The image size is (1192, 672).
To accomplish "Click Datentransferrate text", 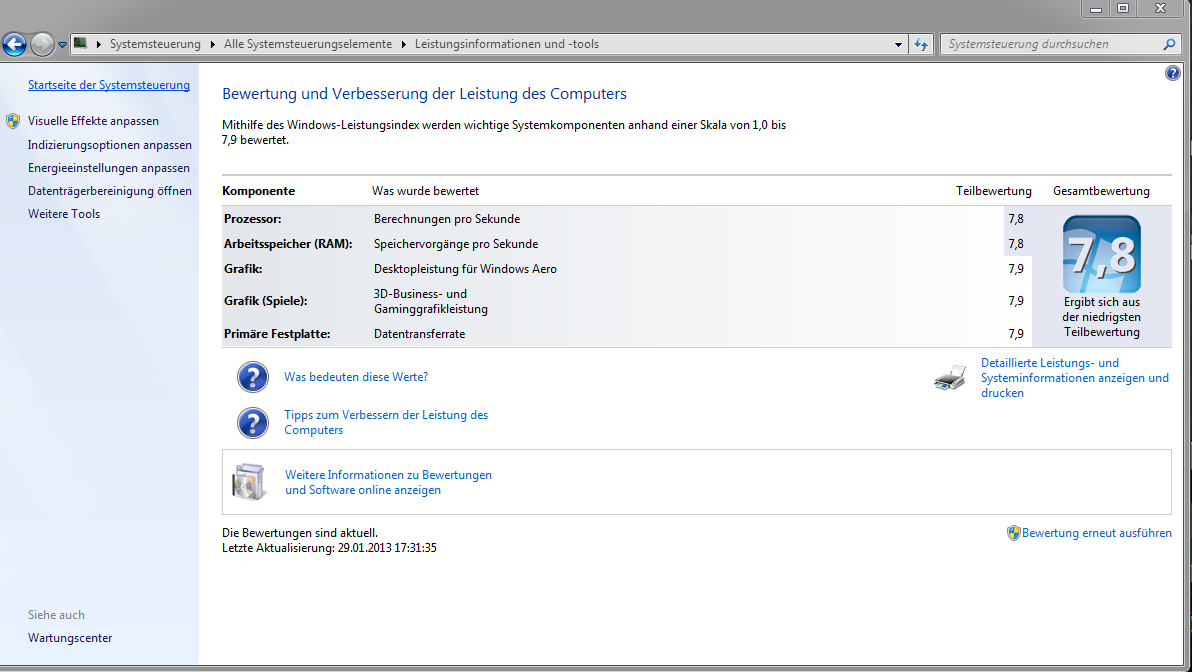I will pyautogui.click(x=420, y=334).
